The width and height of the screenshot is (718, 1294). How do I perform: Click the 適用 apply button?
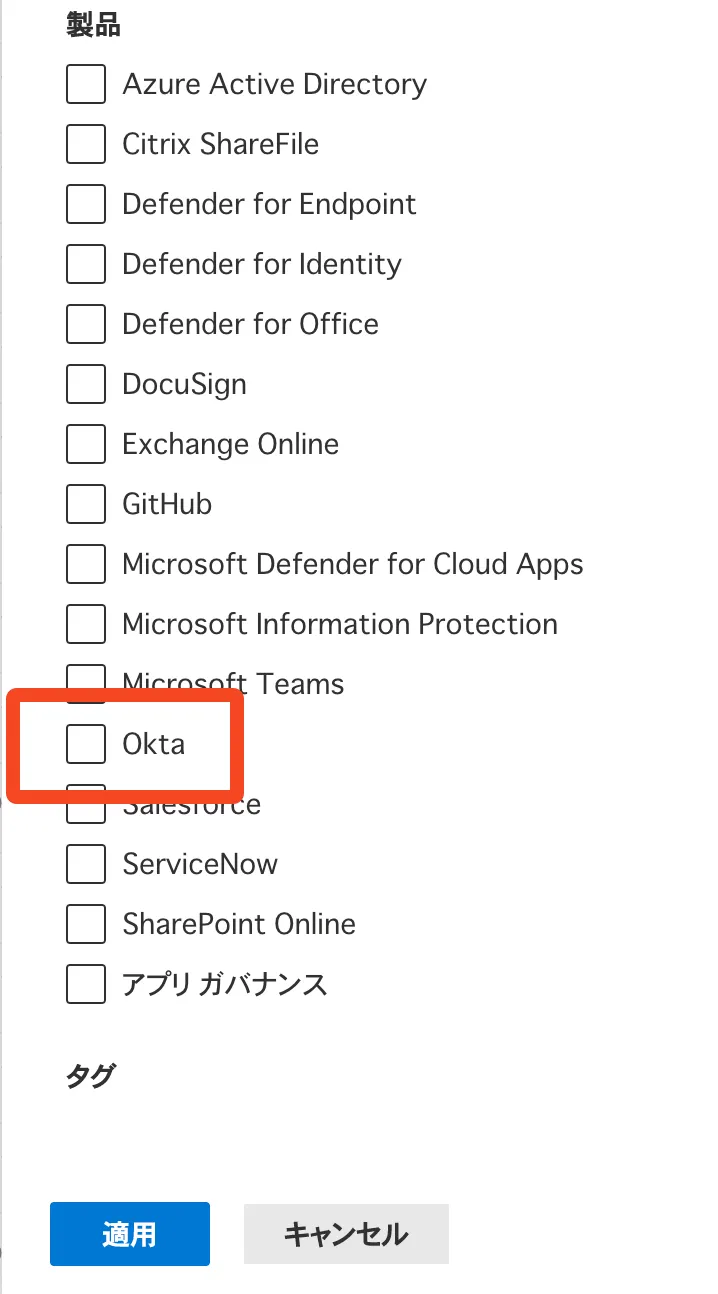pyautogui.click(x=130, y=1234)
